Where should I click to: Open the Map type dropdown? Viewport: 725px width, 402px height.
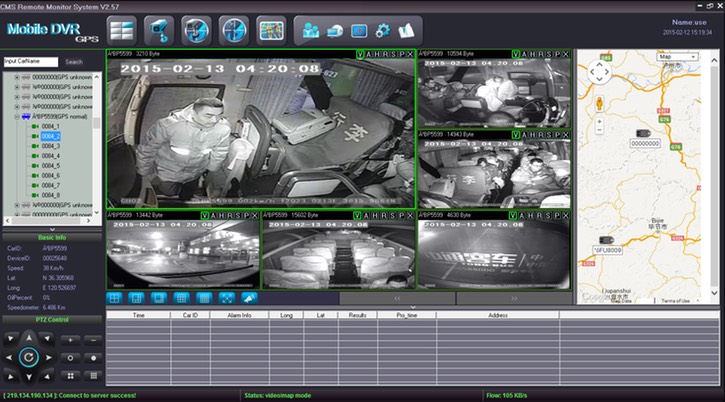tap(677, 58)
